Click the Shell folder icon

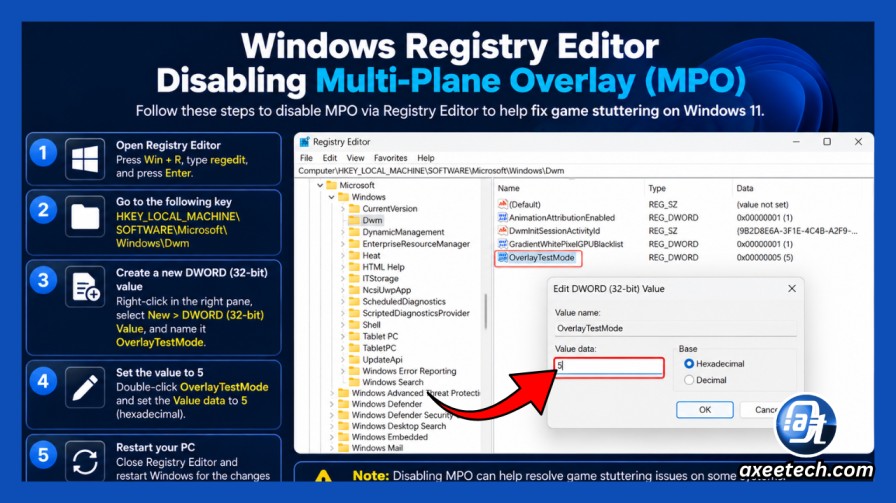tap(354, 325)
